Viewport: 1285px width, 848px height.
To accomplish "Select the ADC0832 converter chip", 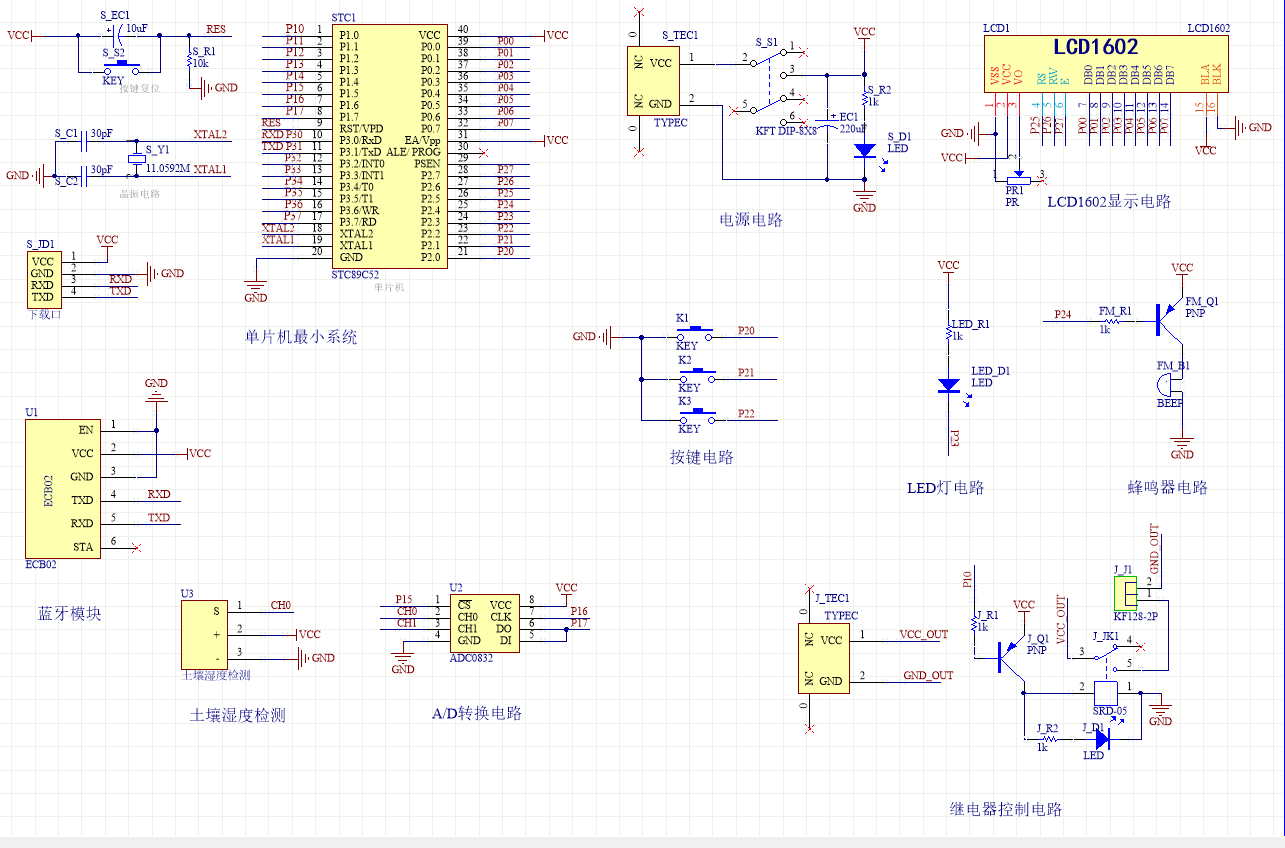I will pyautogui.click(x=483, y=623).
